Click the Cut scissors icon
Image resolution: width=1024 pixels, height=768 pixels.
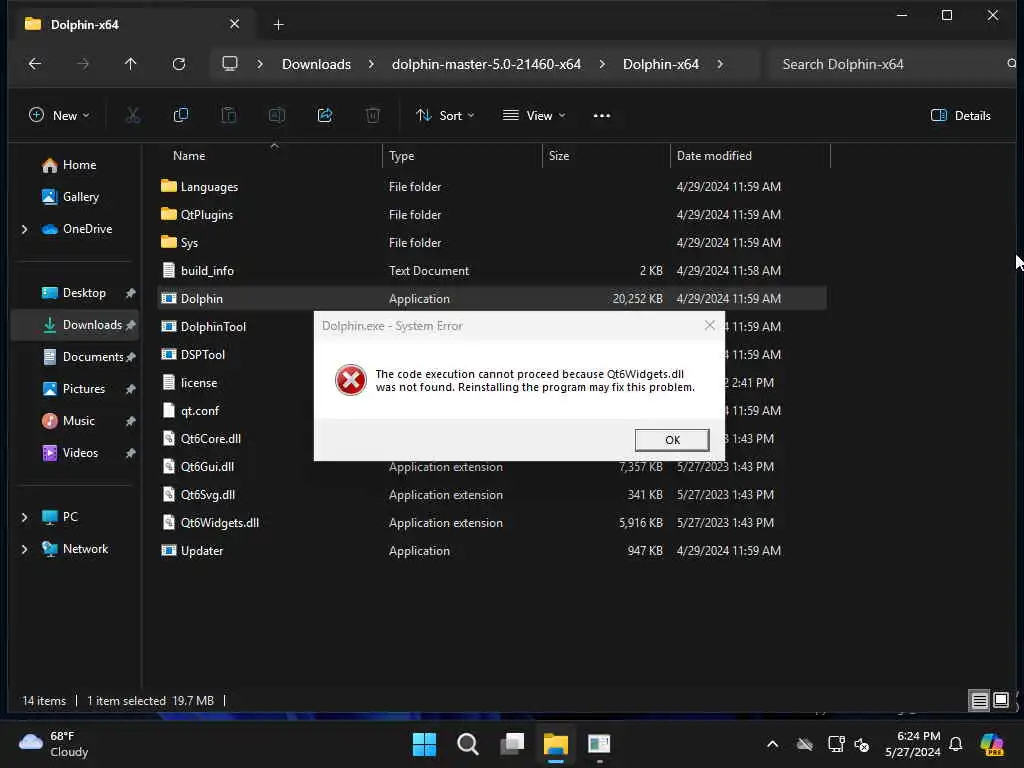tap(133, 116)
